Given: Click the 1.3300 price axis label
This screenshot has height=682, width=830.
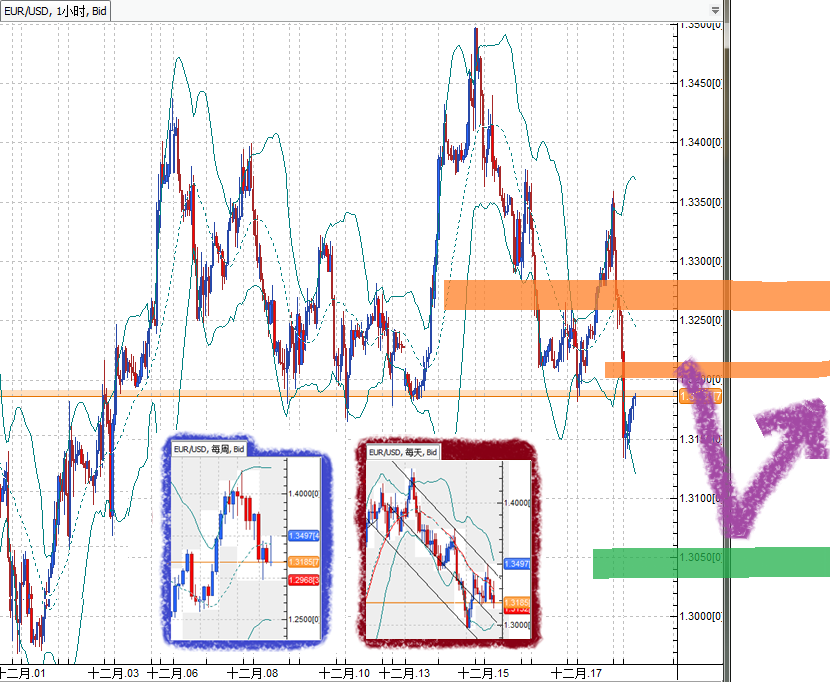Looking at the screenshot, I should coord(701,261).
